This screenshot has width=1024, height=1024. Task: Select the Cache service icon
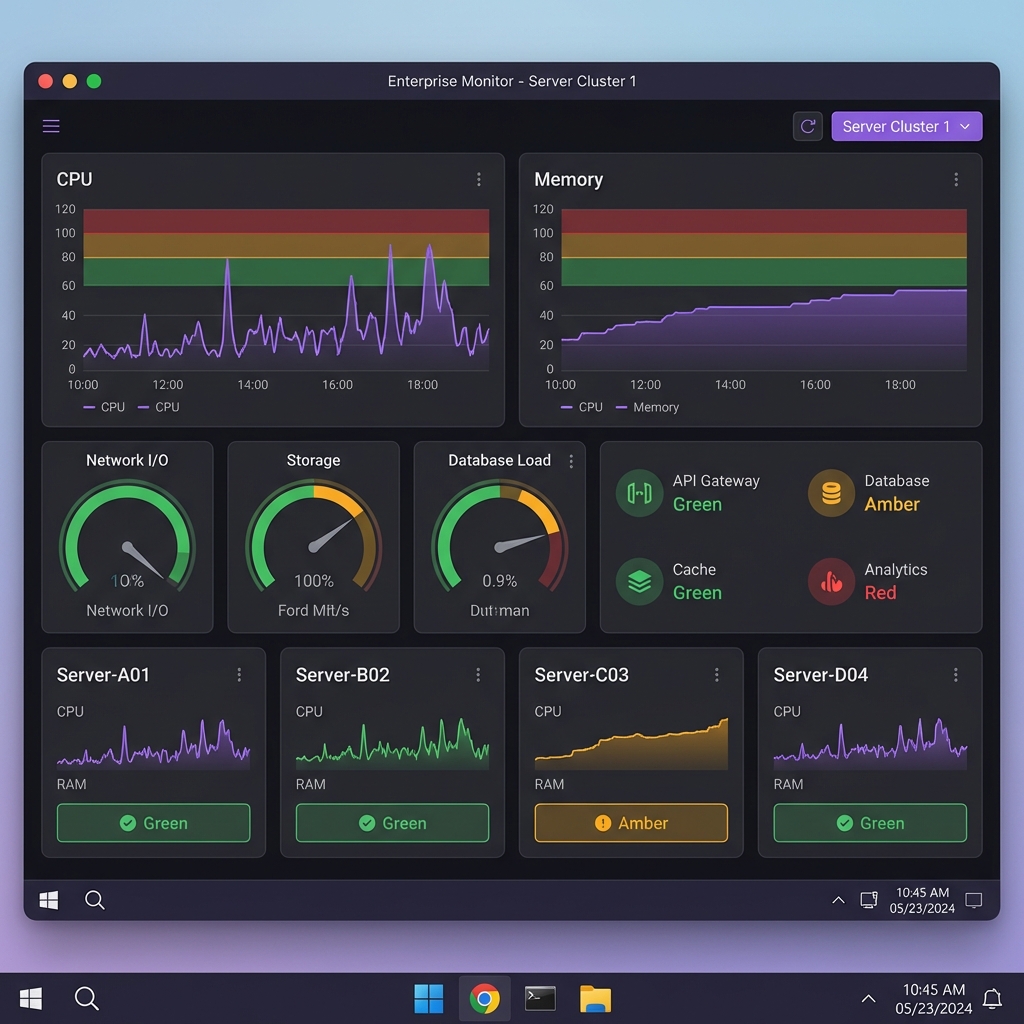639,581
